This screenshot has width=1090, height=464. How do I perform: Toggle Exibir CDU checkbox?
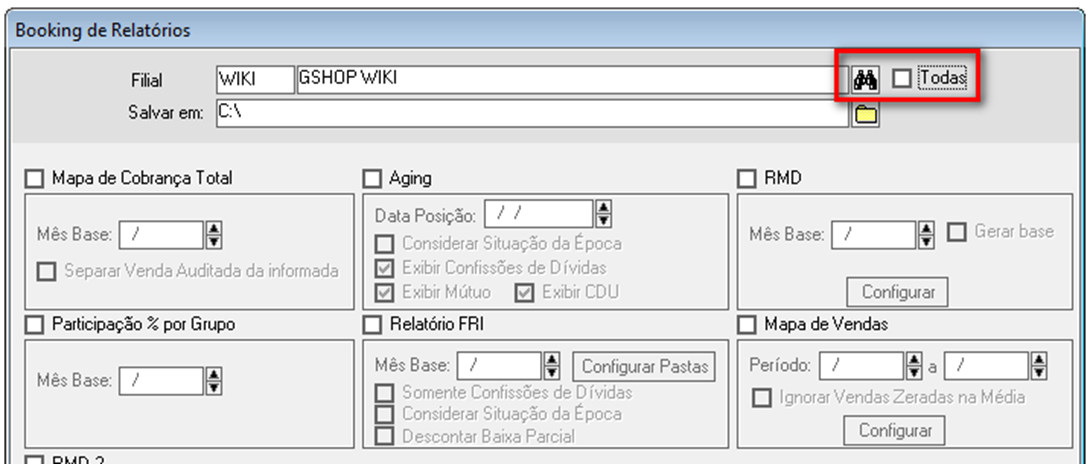[525, 293]
